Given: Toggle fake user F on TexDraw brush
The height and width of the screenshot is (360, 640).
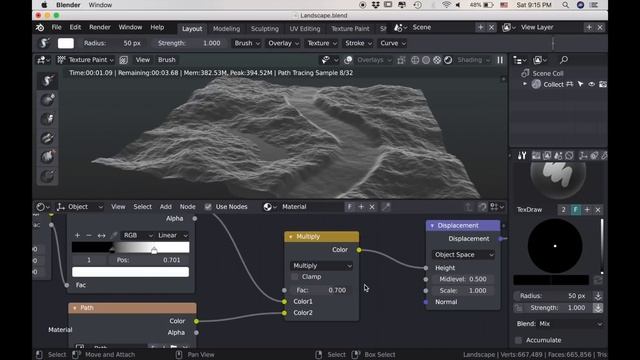Looking at the screenshot, I should click(x=576, y=210).
